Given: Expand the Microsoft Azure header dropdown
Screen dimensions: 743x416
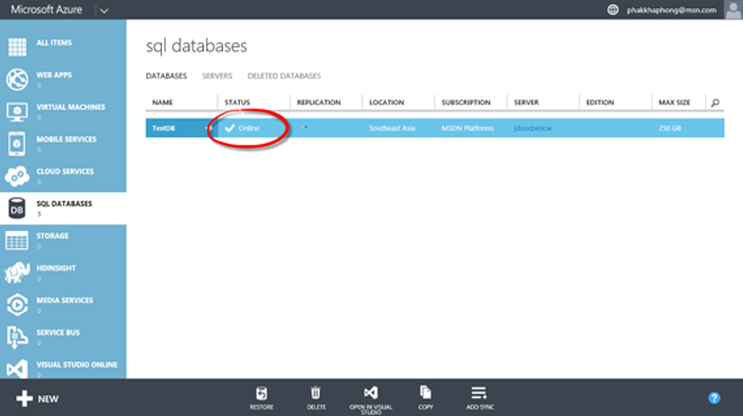Looking at the screenshot, I should coord(106,10).
